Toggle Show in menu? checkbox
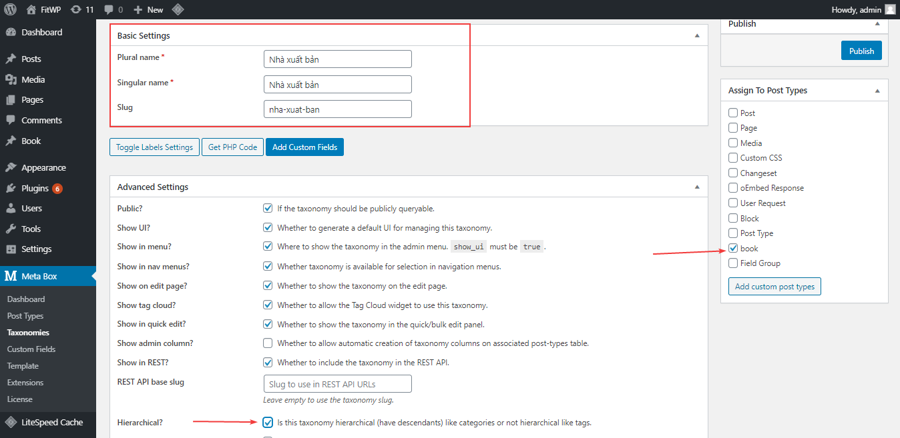The width and height of the screenshot is (900, 438). click(267, 246)
